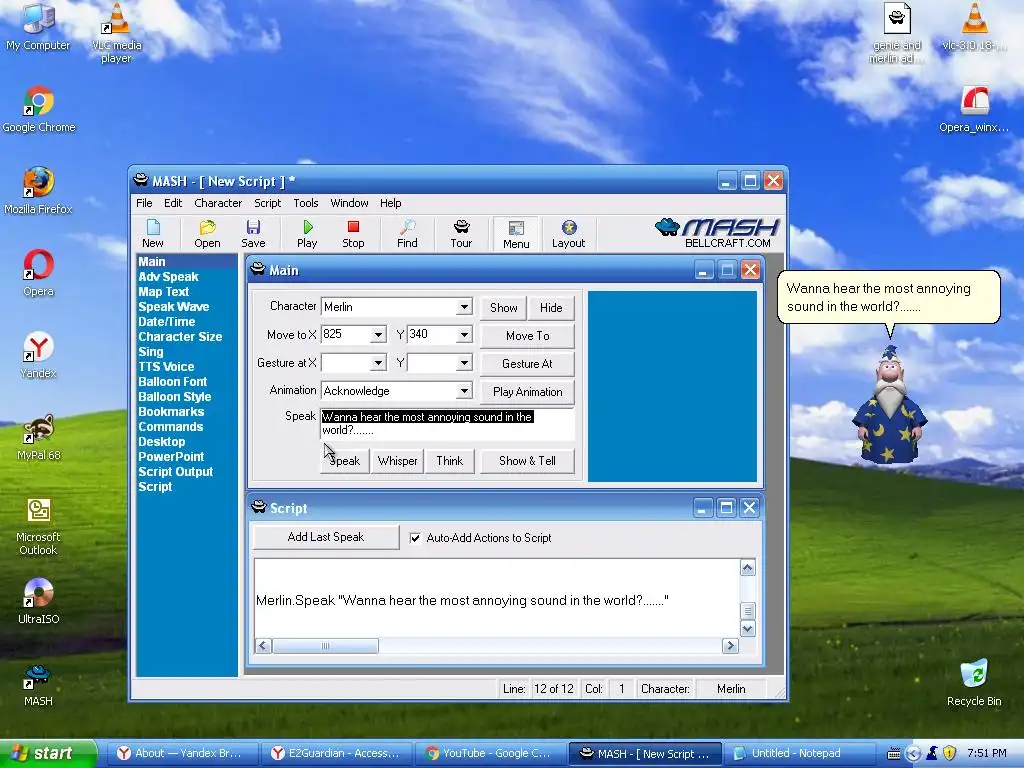The width and height of the screenshot is (1024, 768).
Task: Expand the Move to Y dropdown
Action: click(x=464, y=335)
